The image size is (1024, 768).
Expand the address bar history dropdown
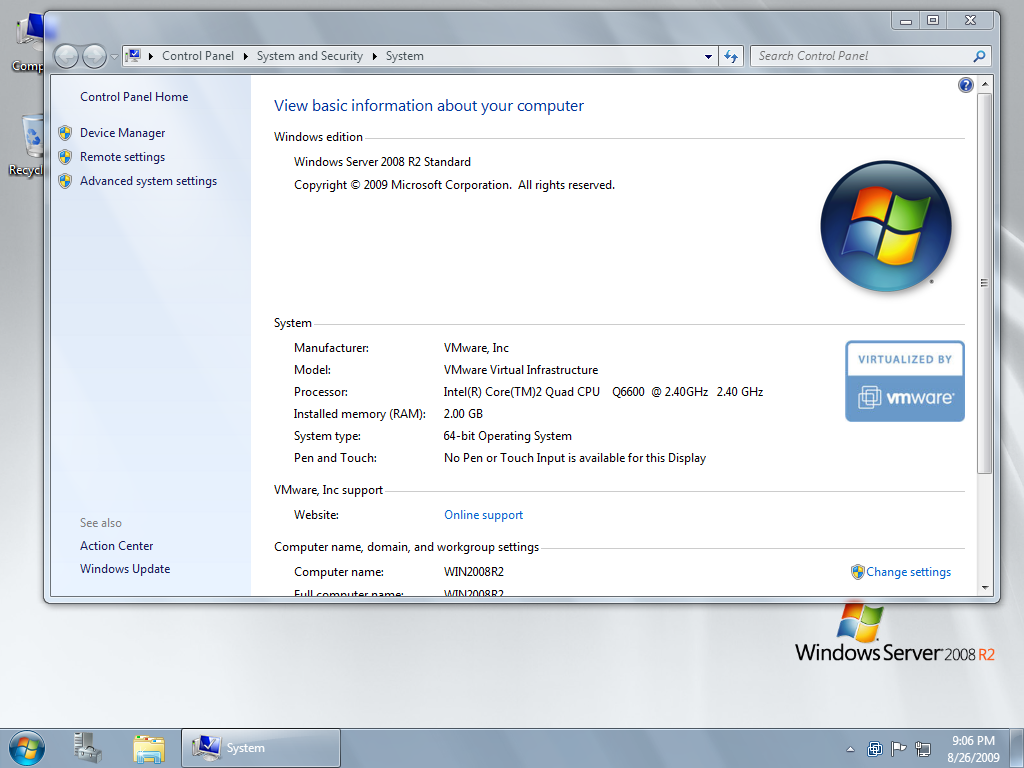click(x=708, y=56)
